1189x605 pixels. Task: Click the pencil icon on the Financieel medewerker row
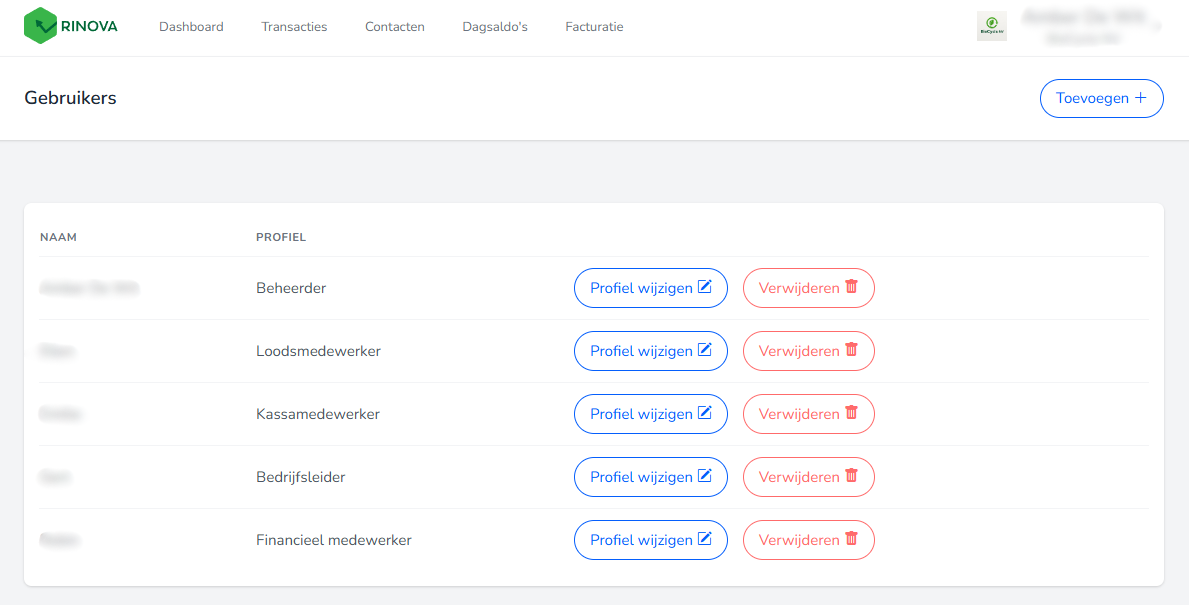(705, 539)
